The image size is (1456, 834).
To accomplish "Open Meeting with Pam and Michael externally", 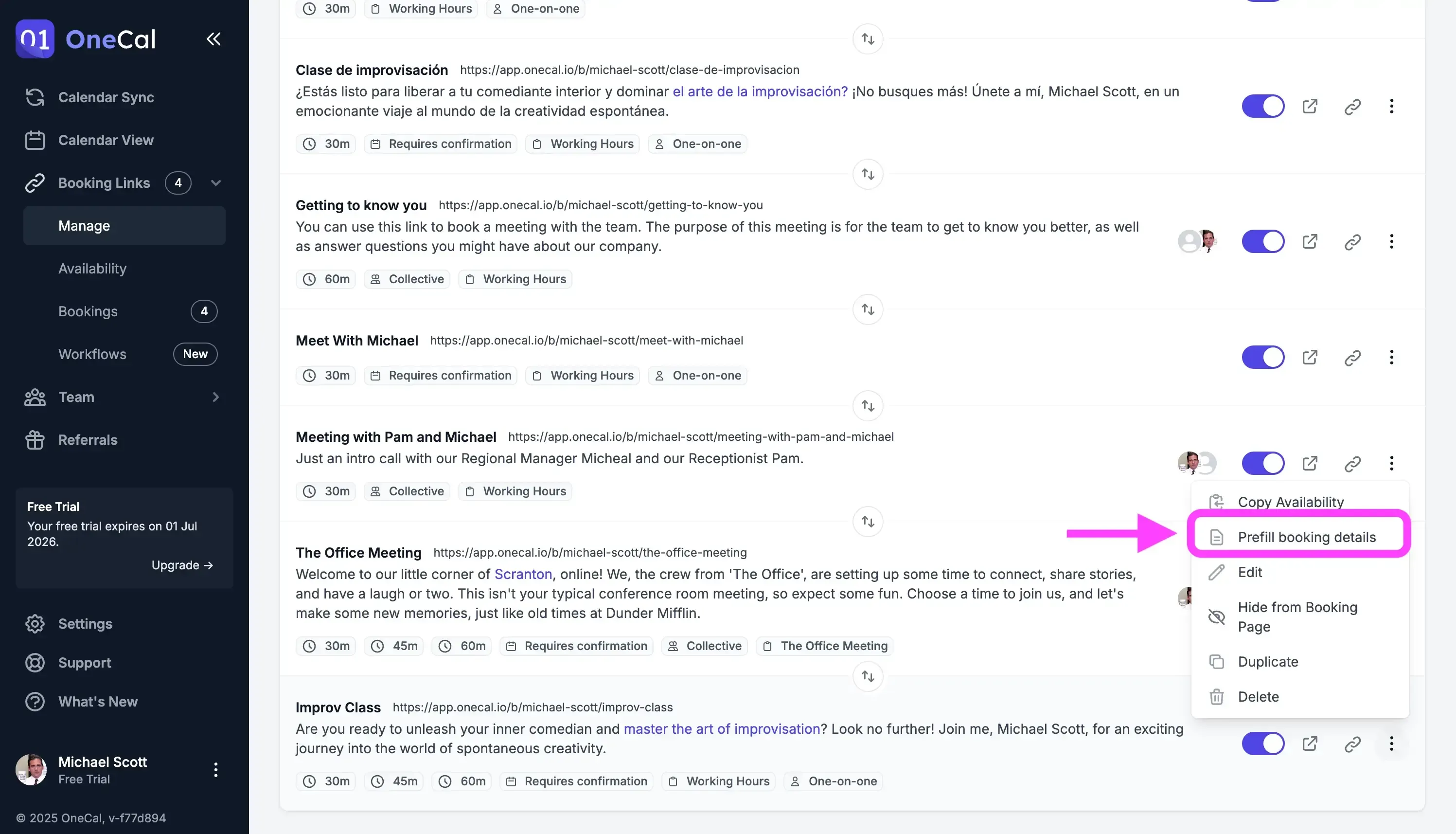I will tap(1310, 463).
